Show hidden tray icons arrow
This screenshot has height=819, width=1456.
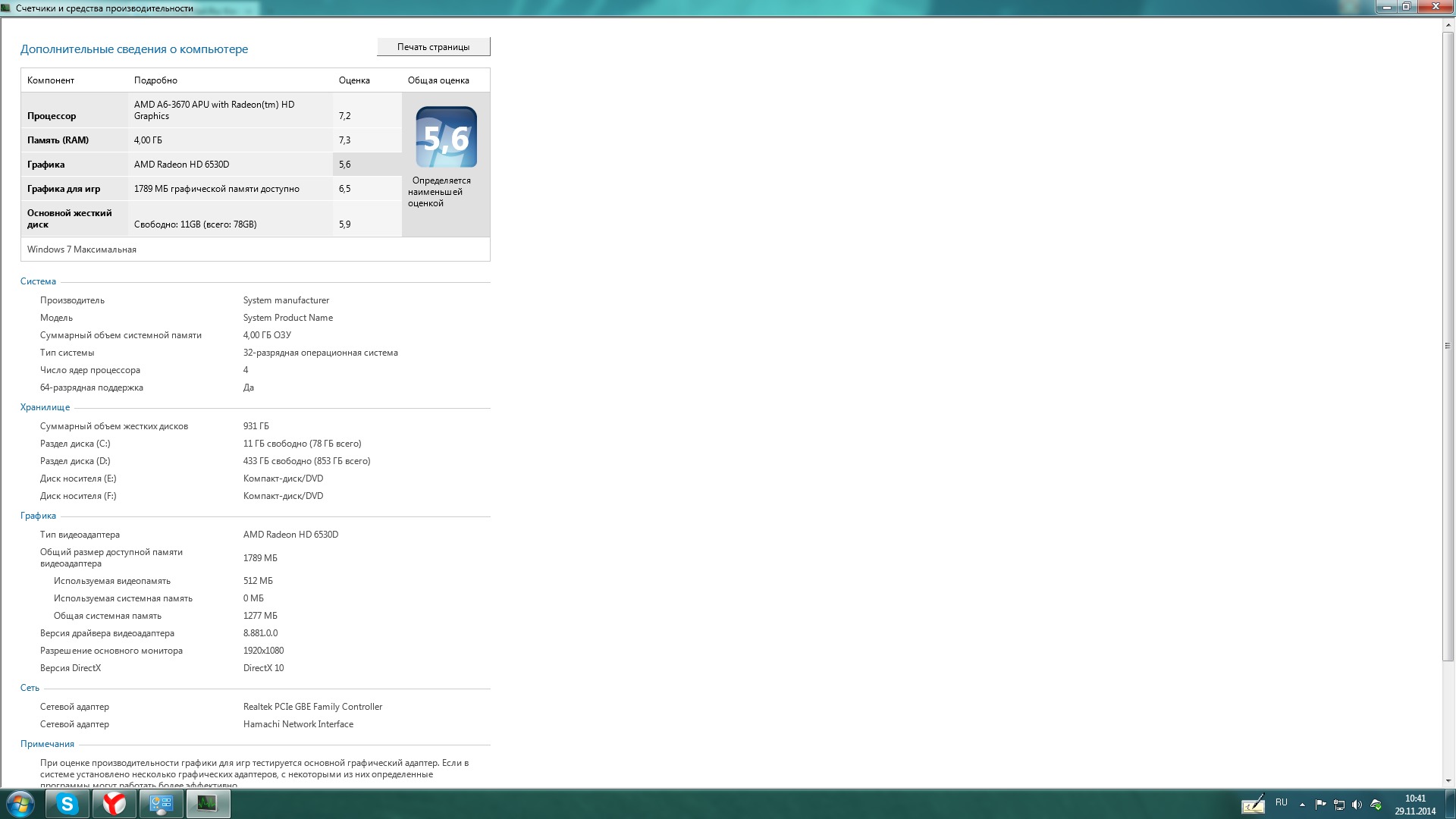pyautogui.click(x=1302, y=805)
